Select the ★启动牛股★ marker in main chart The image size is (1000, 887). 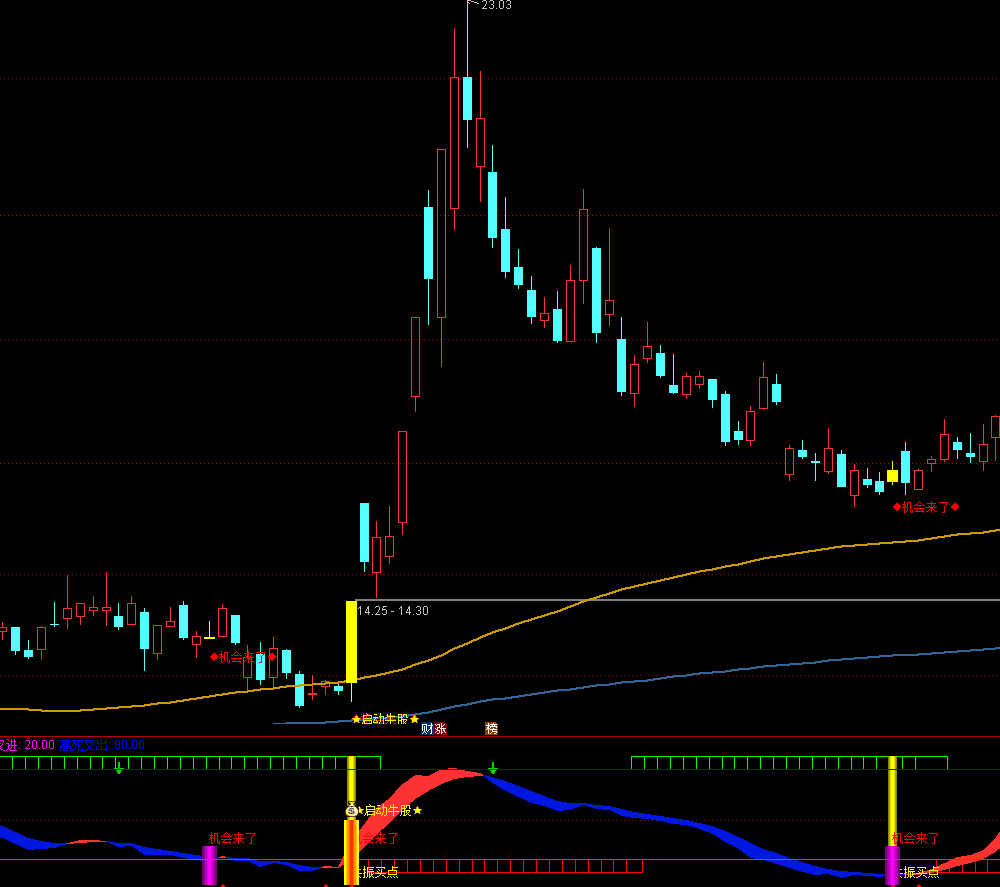[385, 719]
